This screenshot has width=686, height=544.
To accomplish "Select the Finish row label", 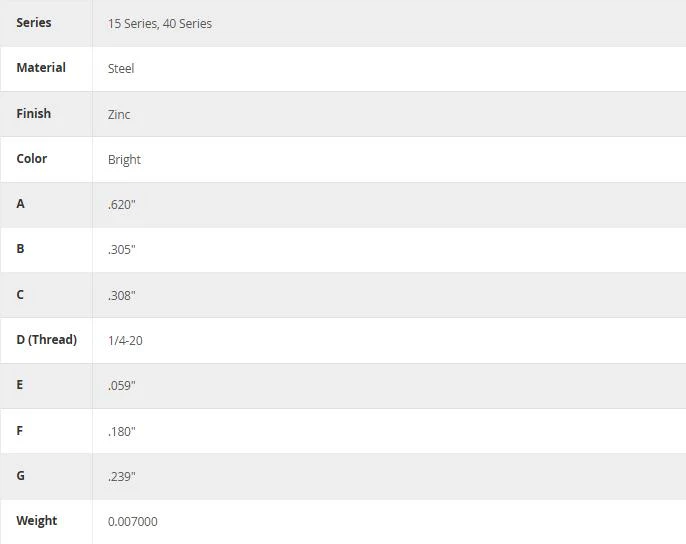I will tap(33, 114).
